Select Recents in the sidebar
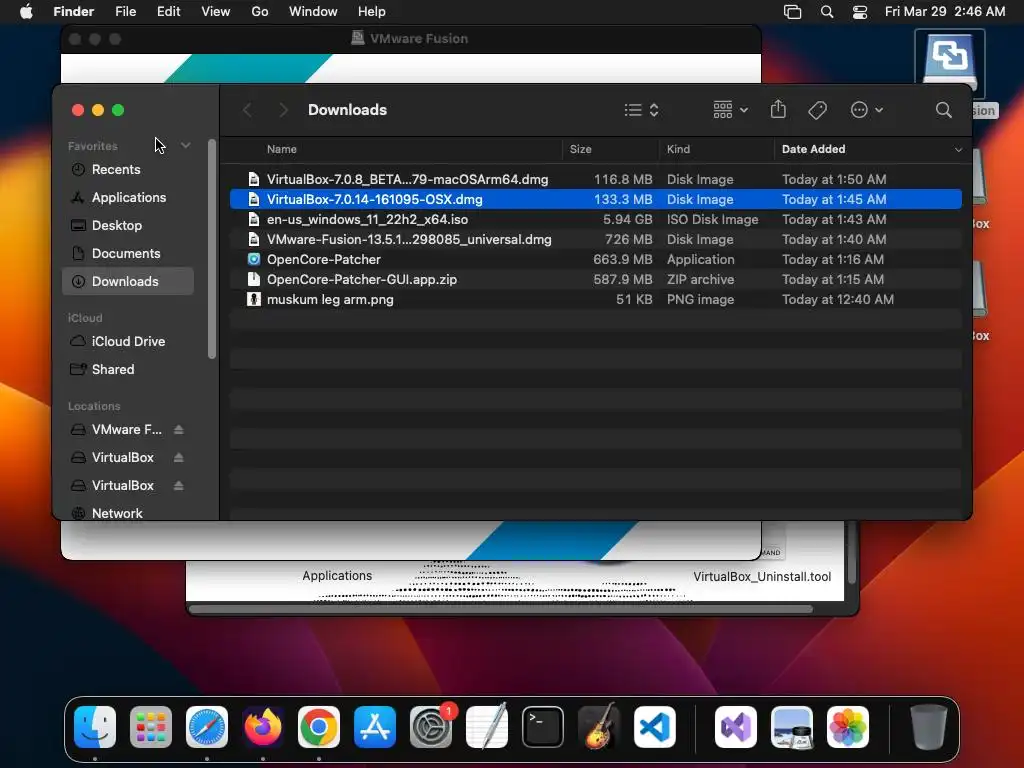Image resolution: width=1024 pixels, height=768 pixels. (x=129, y=169)
